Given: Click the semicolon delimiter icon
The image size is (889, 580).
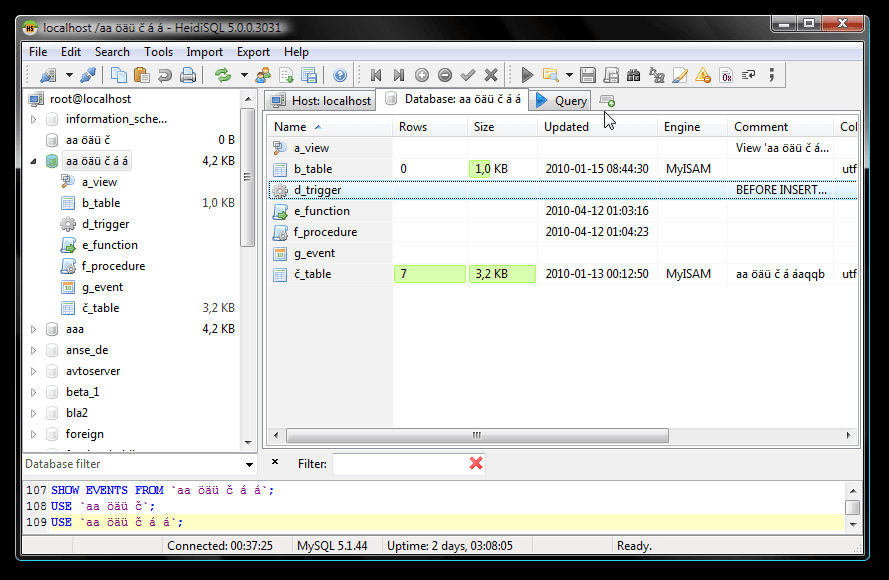Looking at the screenshot, I should [772, 75].
